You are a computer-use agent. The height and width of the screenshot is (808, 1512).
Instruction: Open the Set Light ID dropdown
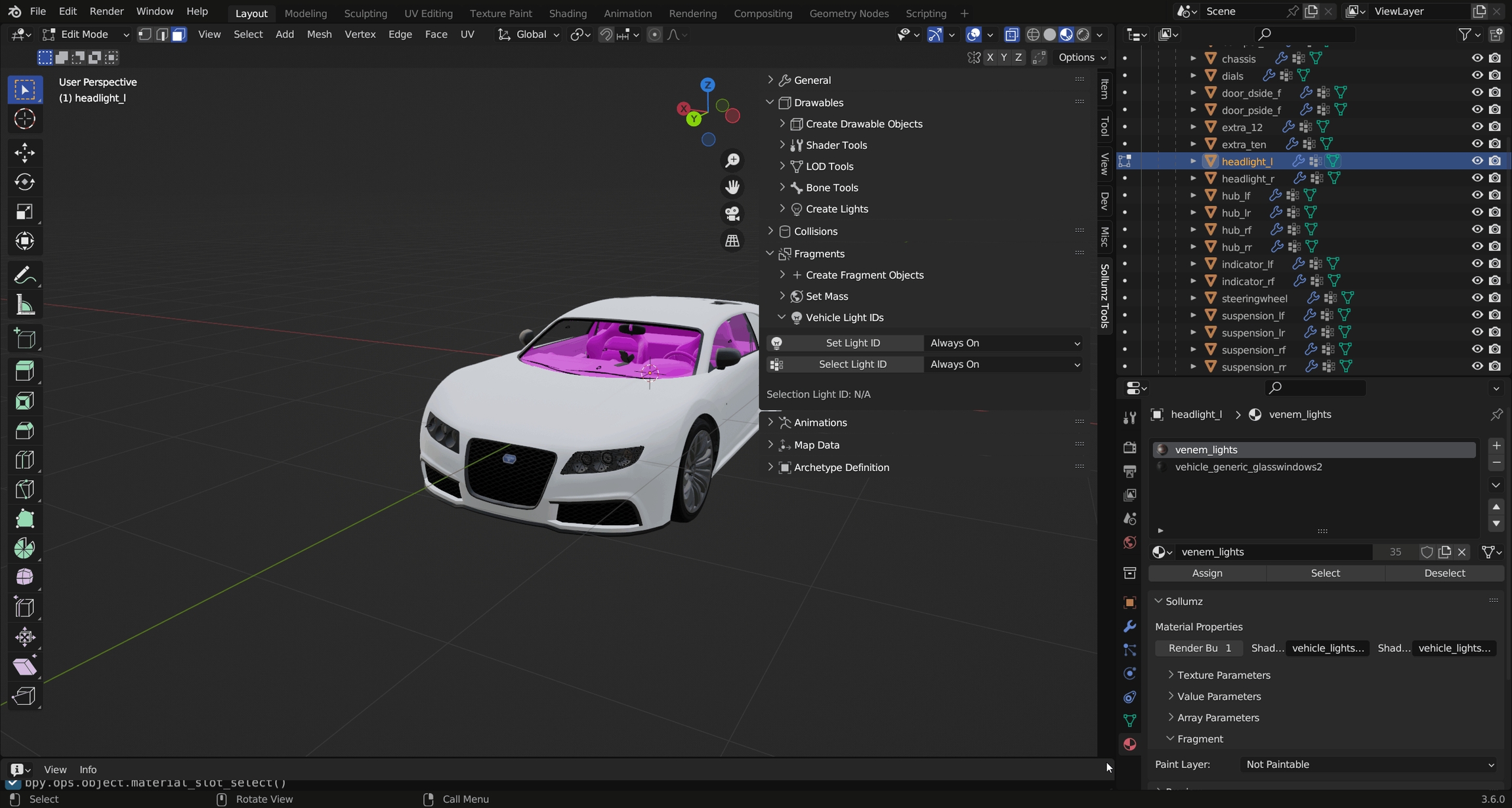[1004, 343]
